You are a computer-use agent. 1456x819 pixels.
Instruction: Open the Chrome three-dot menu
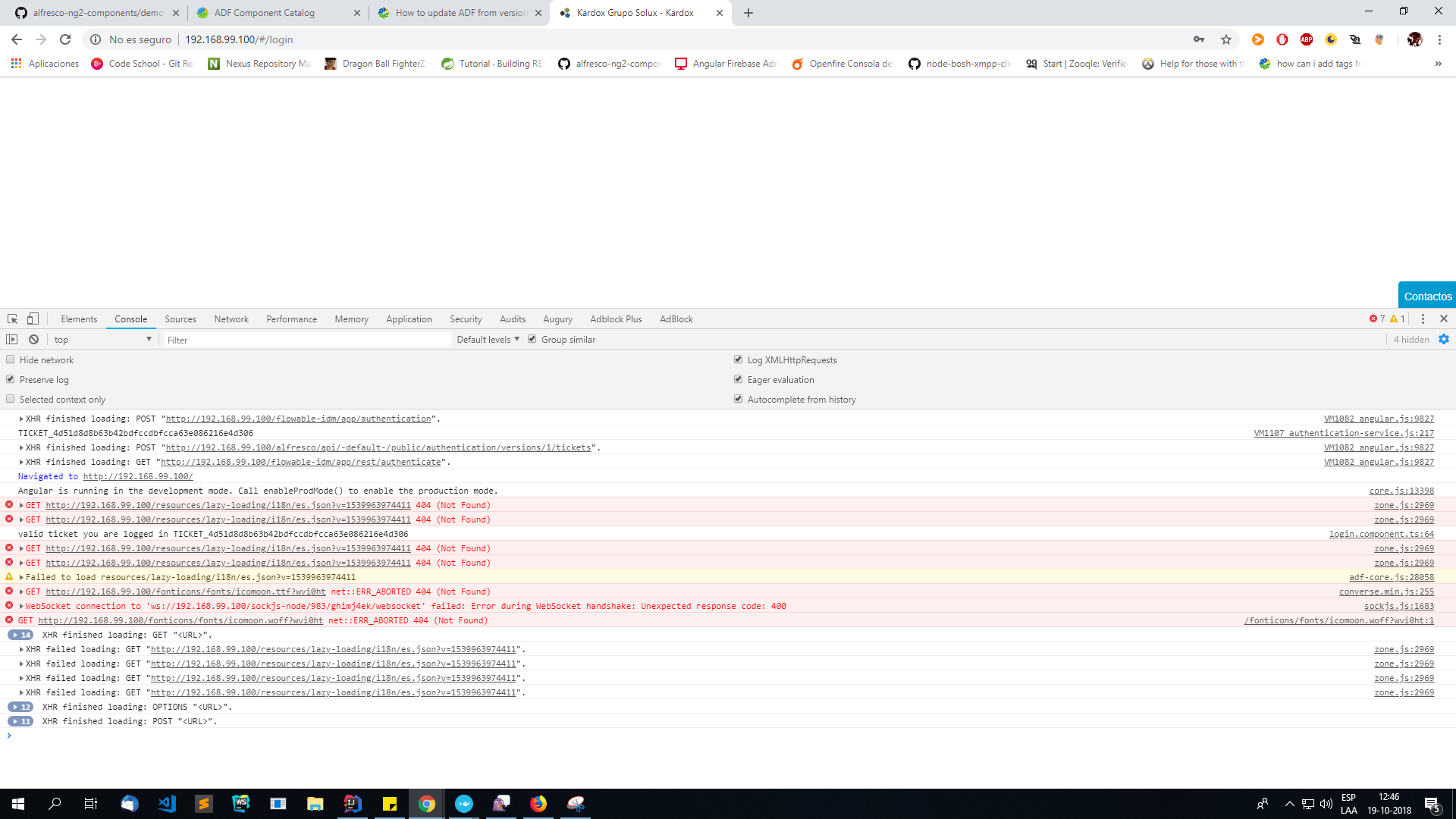(1439, 39)
